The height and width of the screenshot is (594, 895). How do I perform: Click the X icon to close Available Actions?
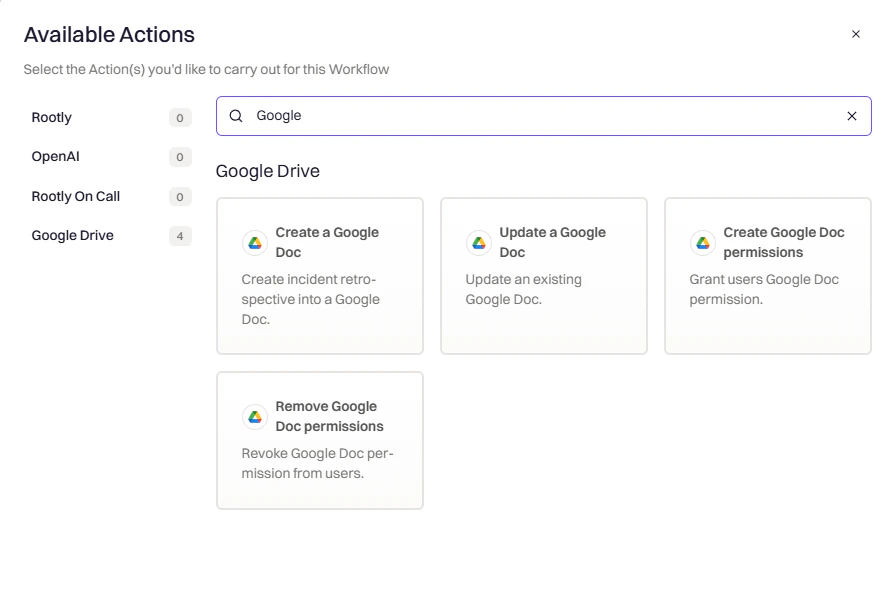[x=856, y=33]
